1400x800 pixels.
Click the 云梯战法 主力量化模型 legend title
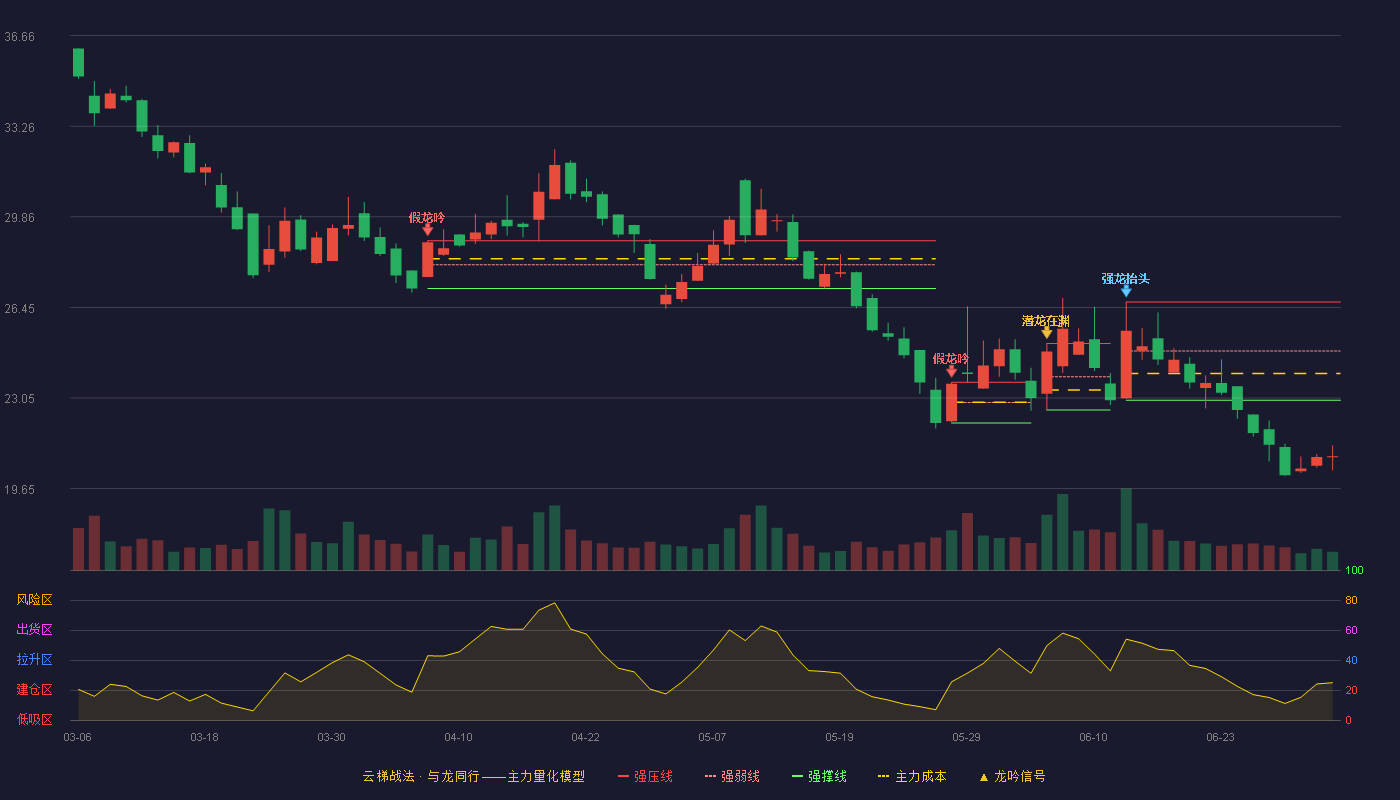click(x=473, y=777)
